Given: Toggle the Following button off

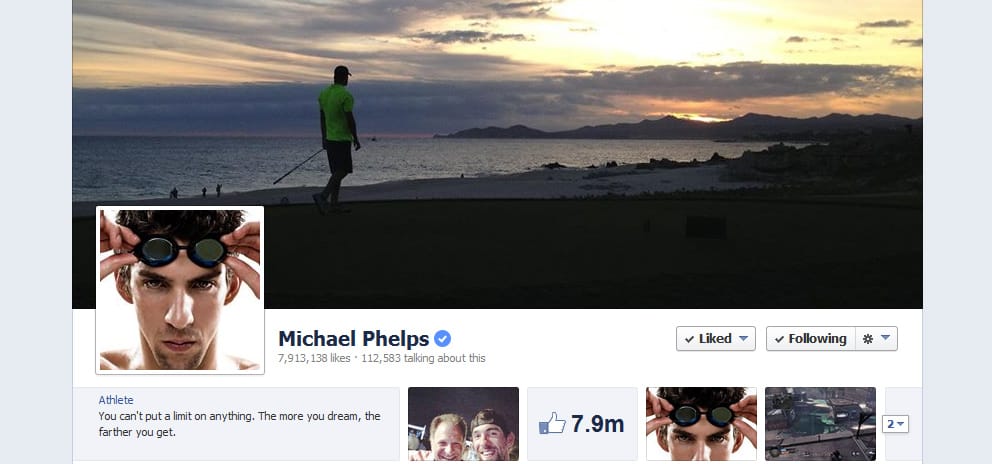Looking at the screenshot, I should pos(810,339).
